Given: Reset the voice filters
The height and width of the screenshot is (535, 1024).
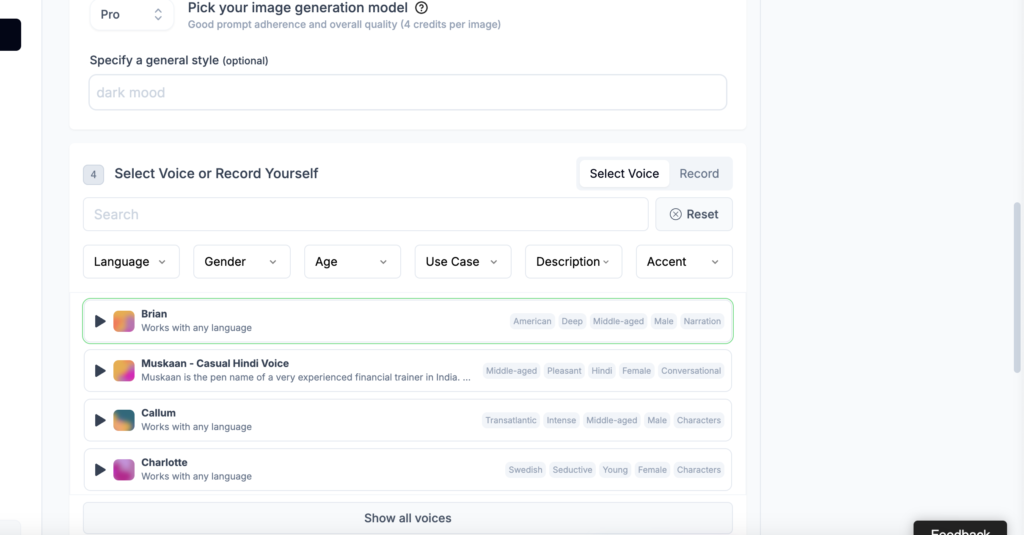Looking at the screenshot, I should (694, 214).
